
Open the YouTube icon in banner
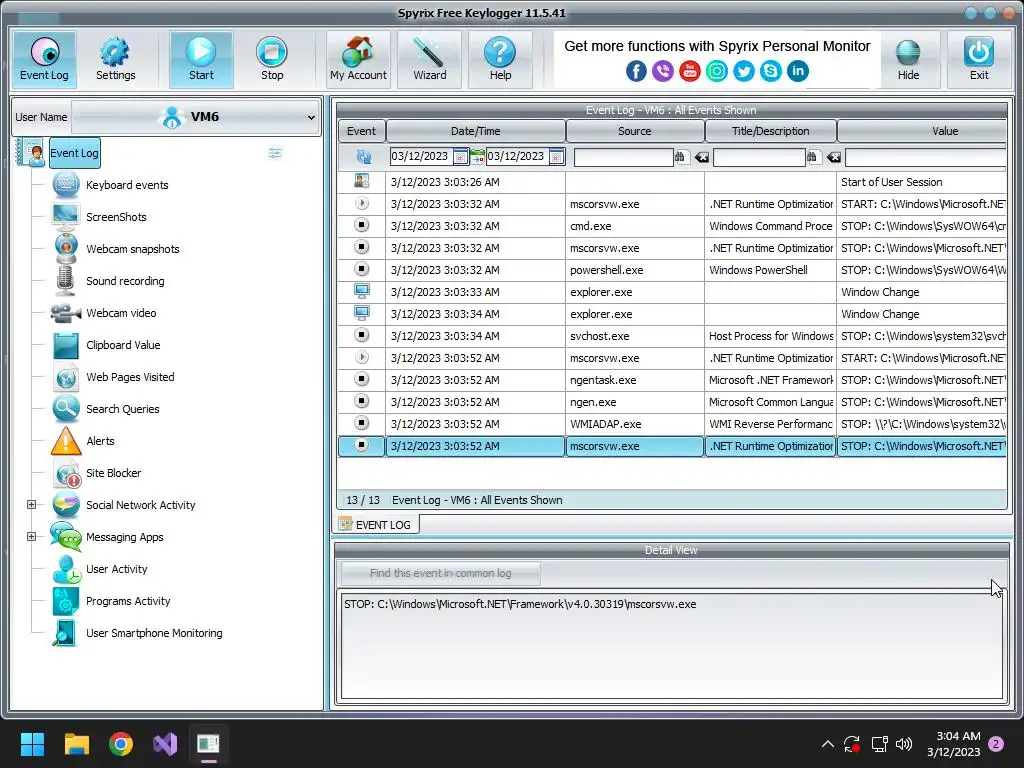coord(690,71)
